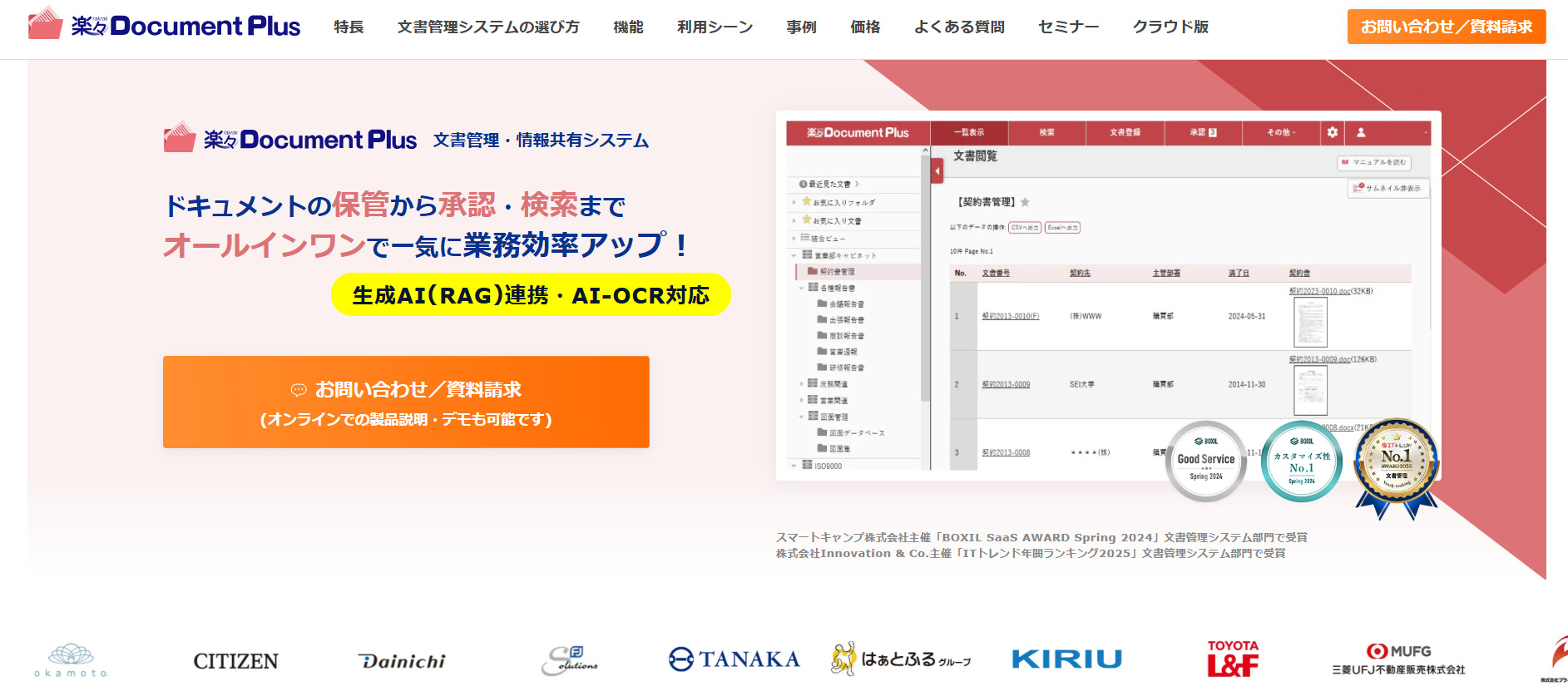Image resolution: width=1568 pixels, height=696 pixels.
Task: Toggle サムネイル非表示 in the product screenshot
Action: point(1387,189)
